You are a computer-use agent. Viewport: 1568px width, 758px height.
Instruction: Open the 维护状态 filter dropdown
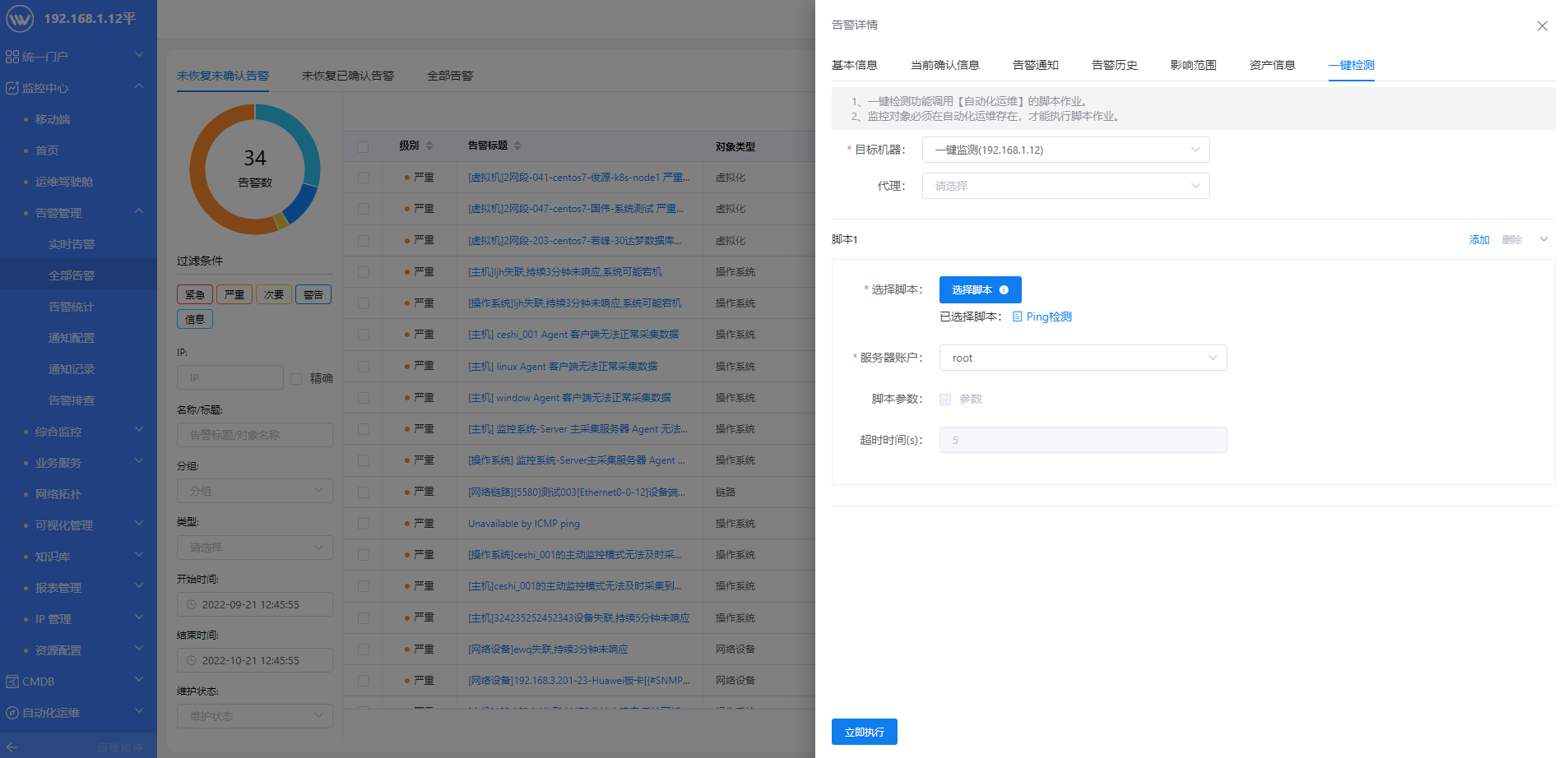point(255,716)
